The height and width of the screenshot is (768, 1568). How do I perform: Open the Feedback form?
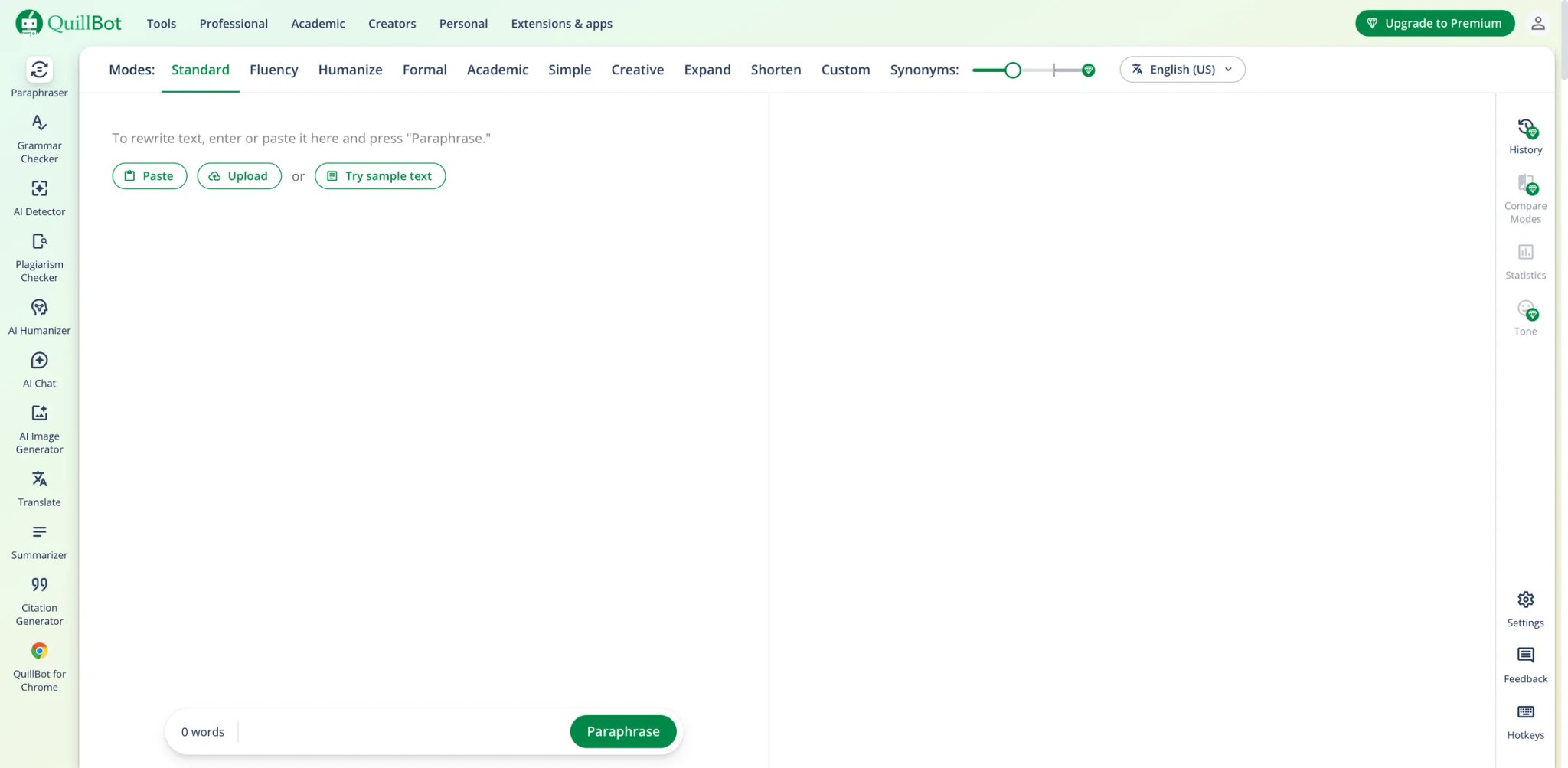click(x=1525, y=665)
